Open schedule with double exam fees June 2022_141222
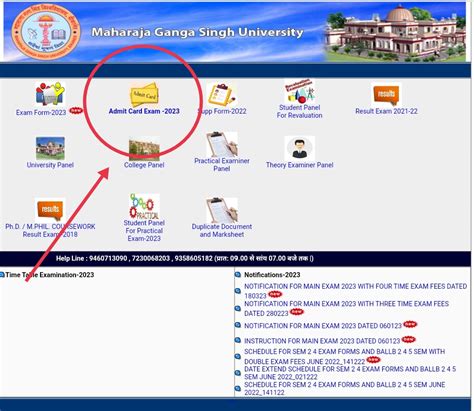This screenshot has height=411, width=474. click(344, 356)
